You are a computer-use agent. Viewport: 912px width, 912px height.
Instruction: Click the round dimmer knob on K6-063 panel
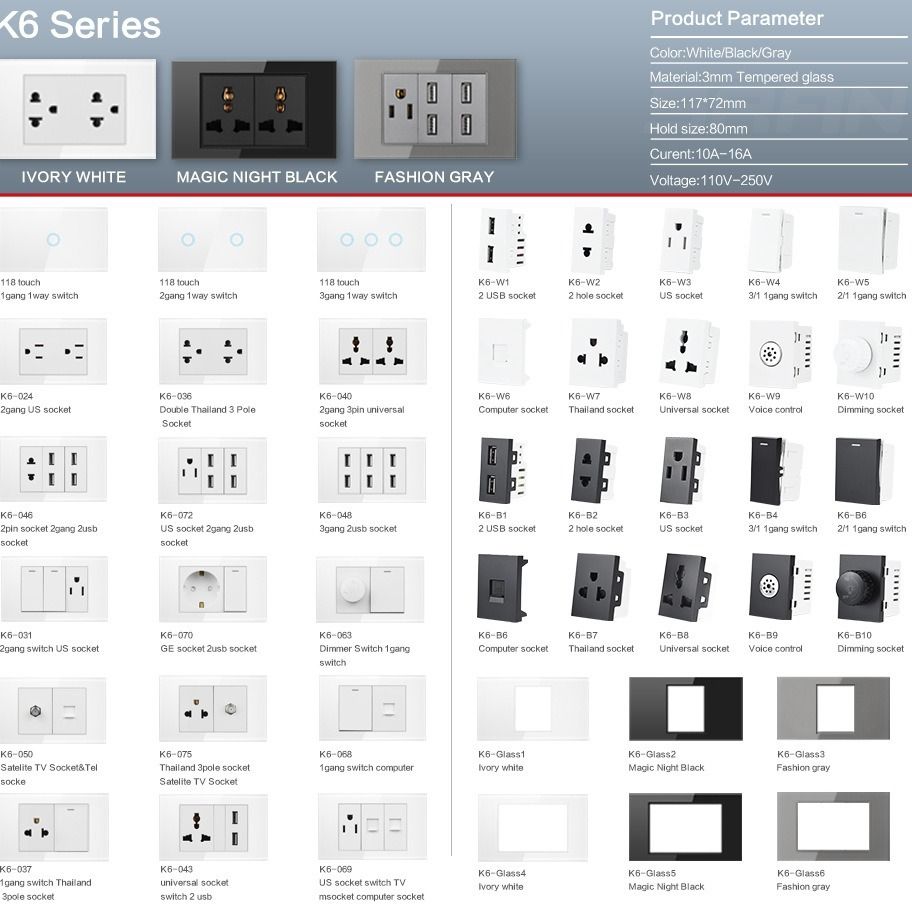click(348, 588)
